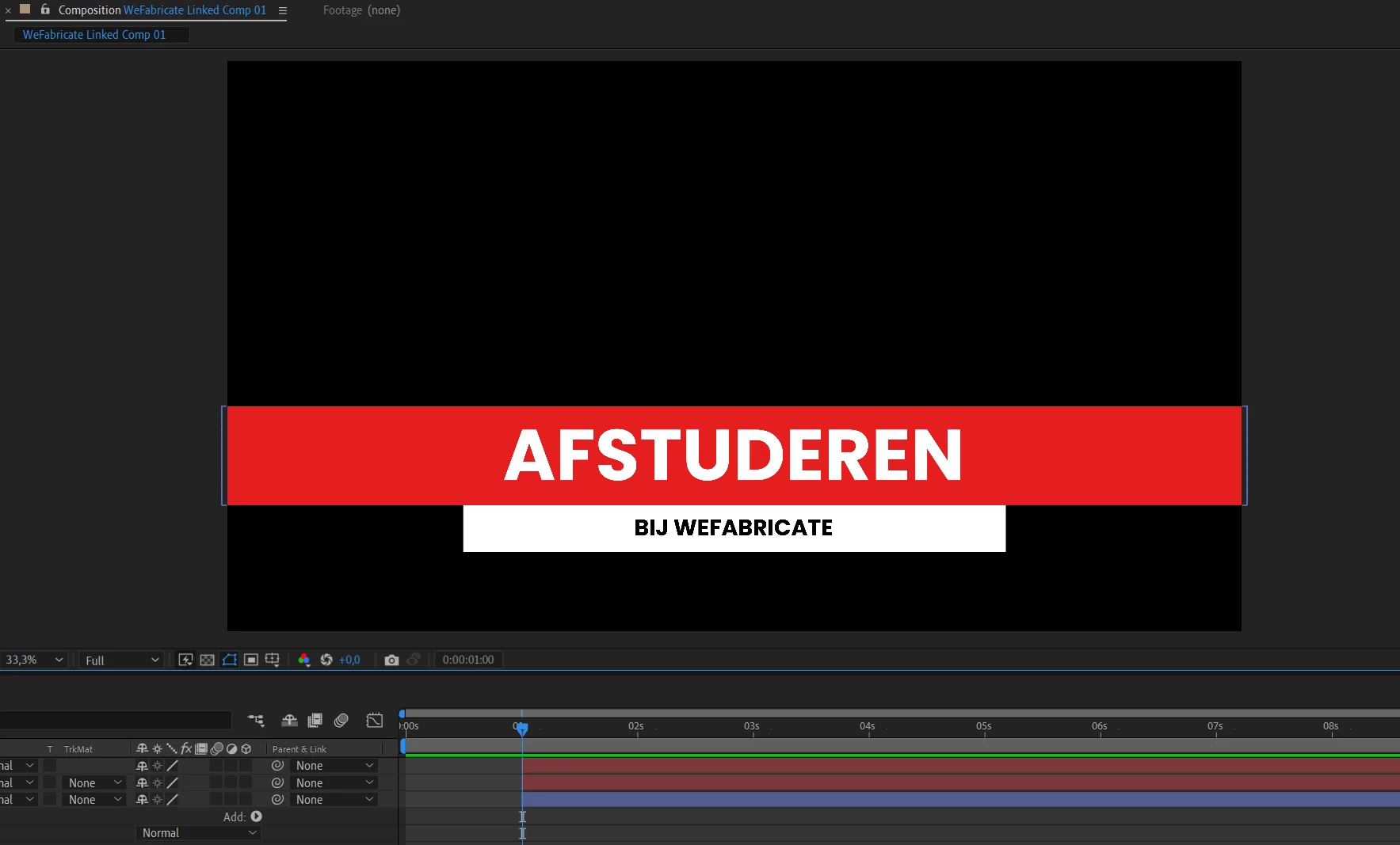Toggle Motion Blur switch on first layer
This screenshot has height=845, width=1400.
[x=216, y=766]
